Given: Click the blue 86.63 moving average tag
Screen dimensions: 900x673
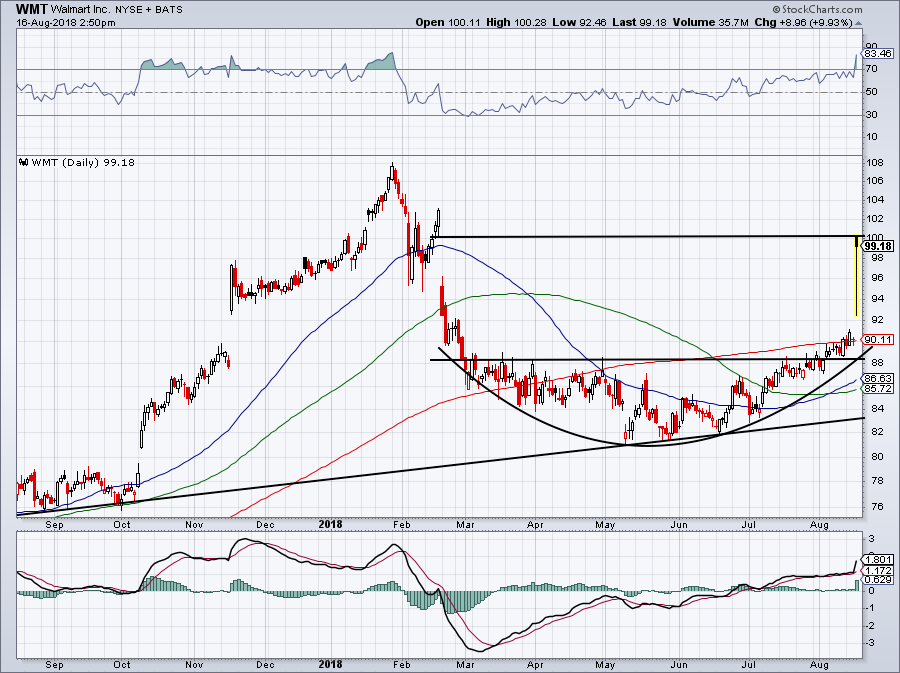Looking at the screenshot, I should click(x=878, y=379).
